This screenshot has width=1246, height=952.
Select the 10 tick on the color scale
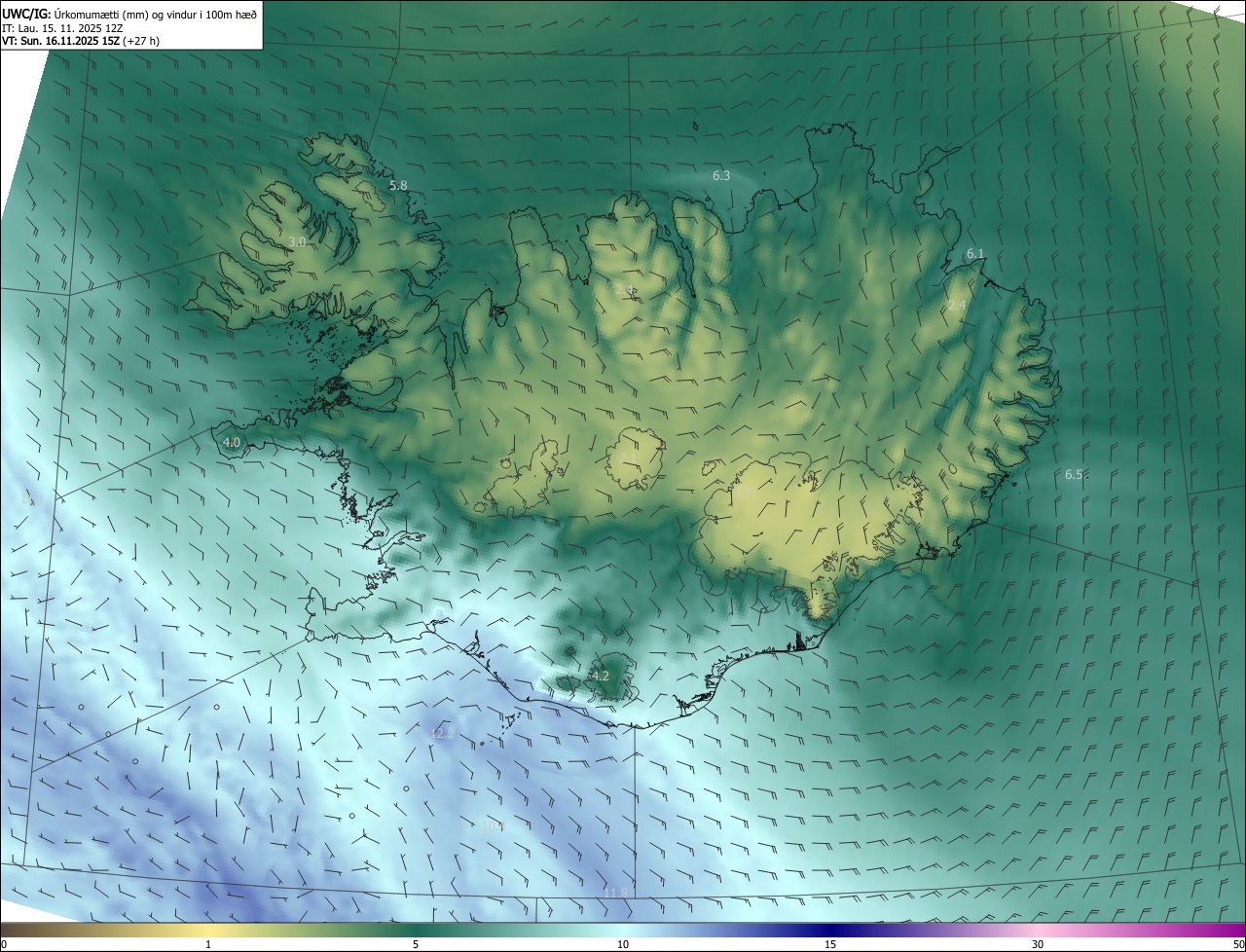623,944
